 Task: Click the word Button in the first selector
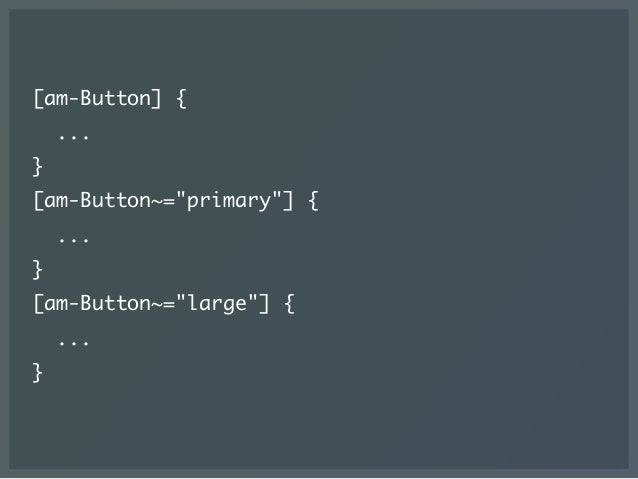[116, 98]
